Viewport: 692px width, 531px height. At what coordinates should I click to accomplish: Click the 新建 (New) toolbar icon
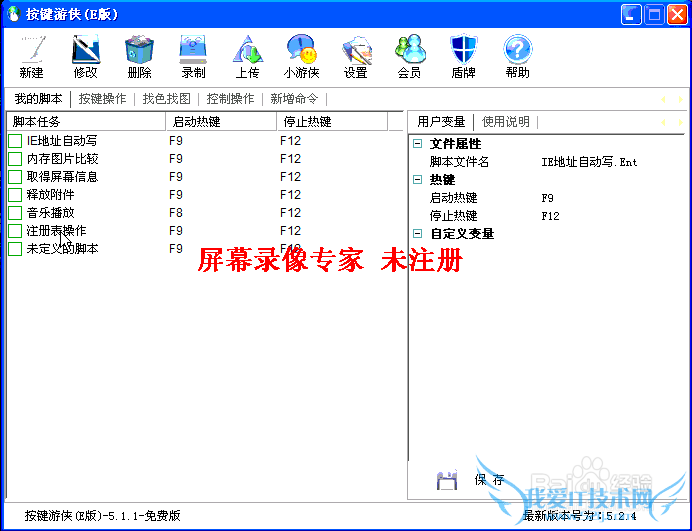point(32,49)
